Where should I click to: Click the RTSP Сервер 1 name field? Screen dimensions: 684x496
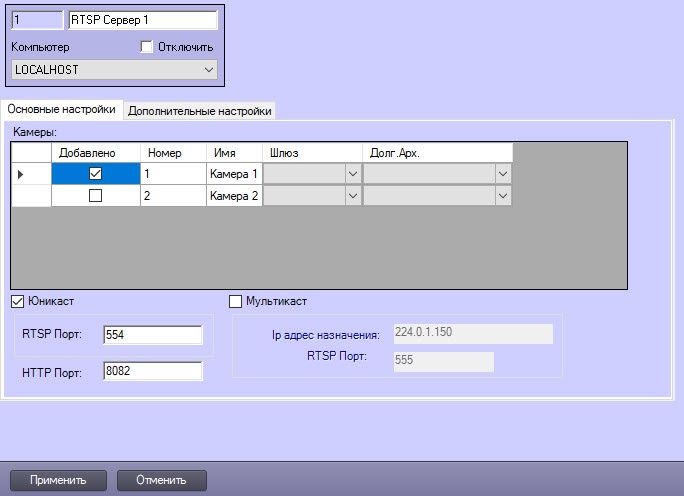pyautogui.click(x=142, y=19)
